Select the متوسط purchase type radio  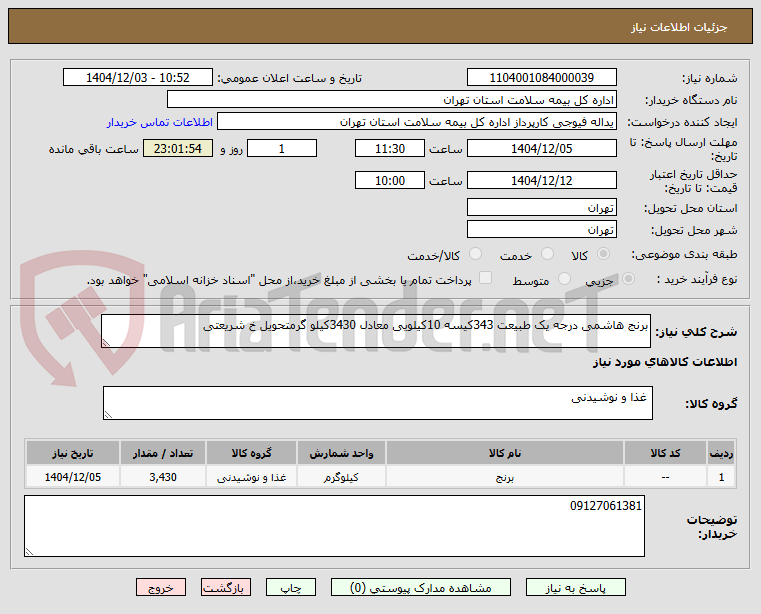pyautogui.click(x=564, y=279)
